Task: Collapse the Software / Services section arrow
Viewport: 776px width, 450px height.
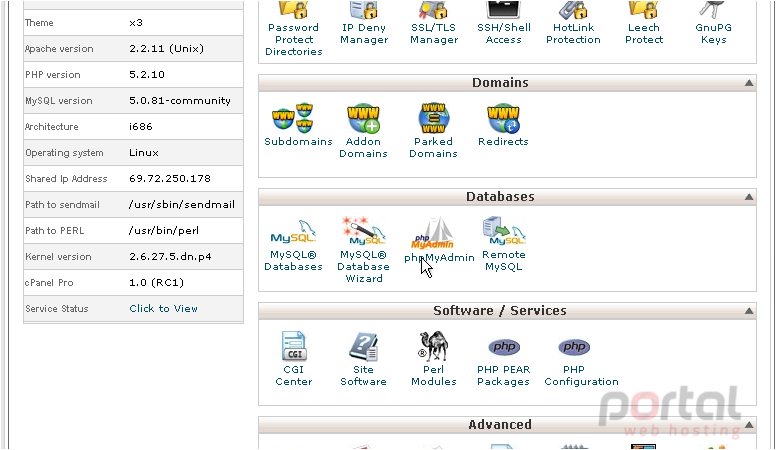Action: (x=749, y=311)
